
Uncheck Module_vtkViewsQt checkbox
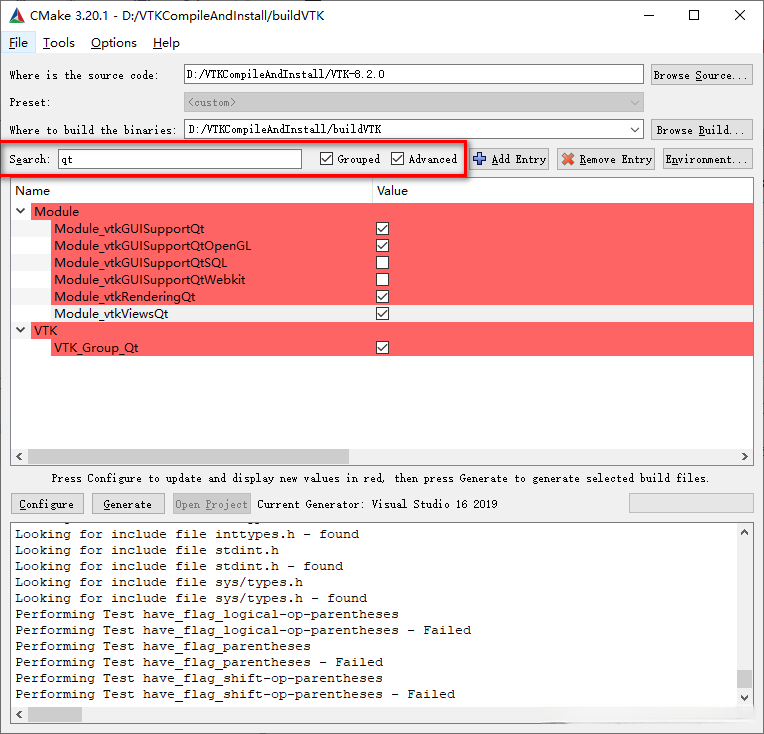click(382, 314)
